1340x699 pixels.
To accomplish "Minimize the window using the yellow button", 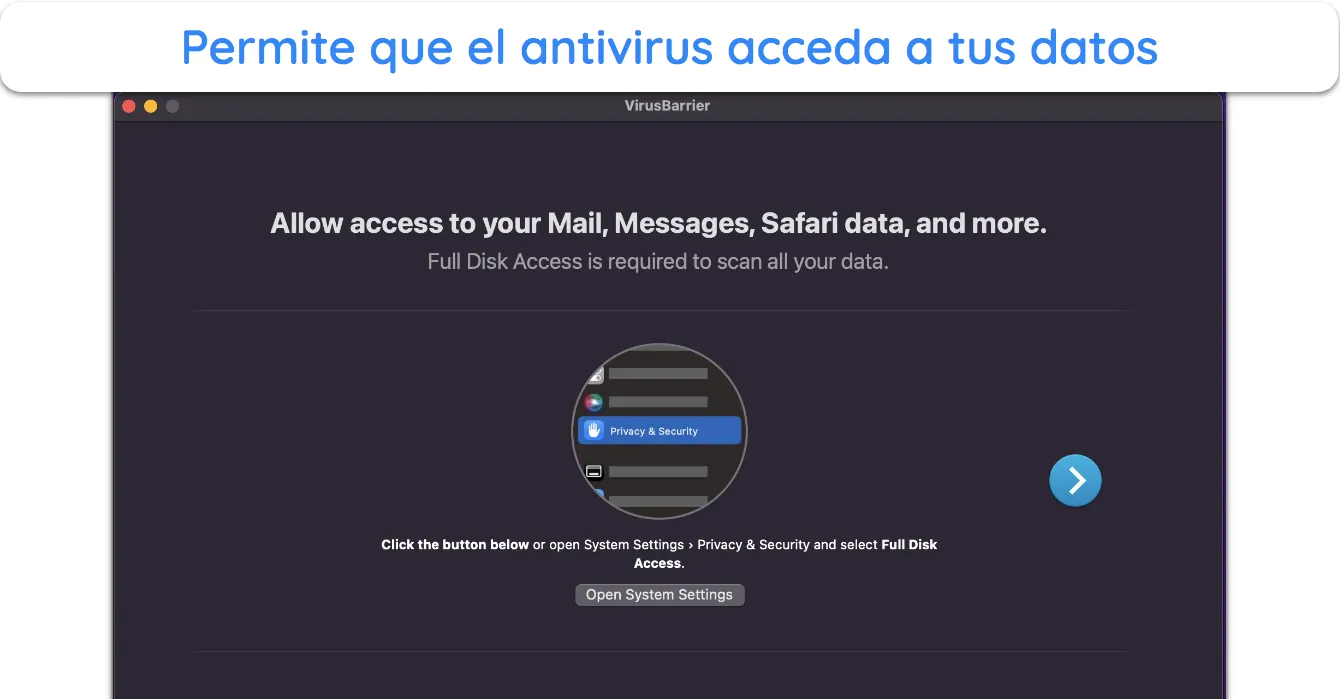I will tap(151, 106).
